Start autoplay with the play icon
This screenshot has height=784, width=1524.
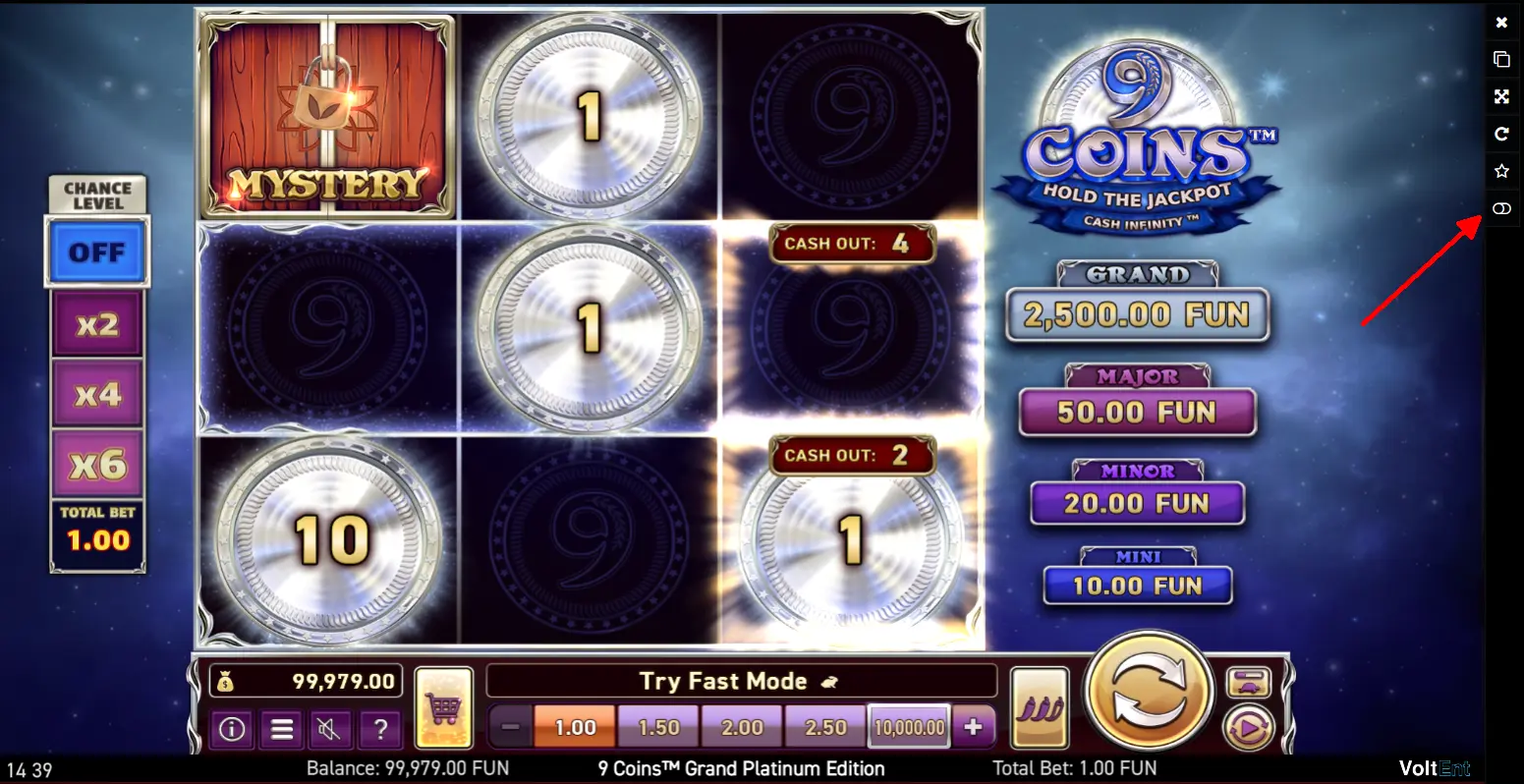[x=1248, y=729]
